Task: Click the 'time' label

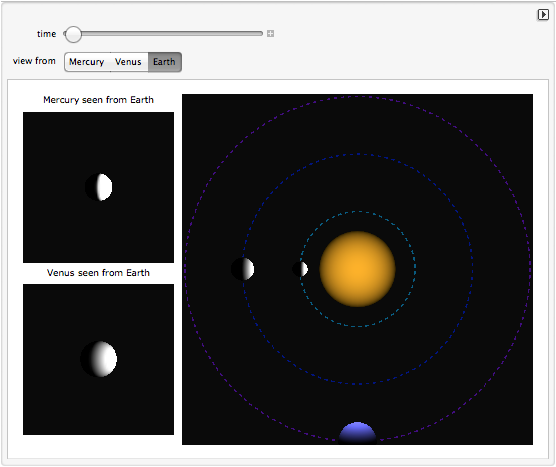Action: point(46,34)
